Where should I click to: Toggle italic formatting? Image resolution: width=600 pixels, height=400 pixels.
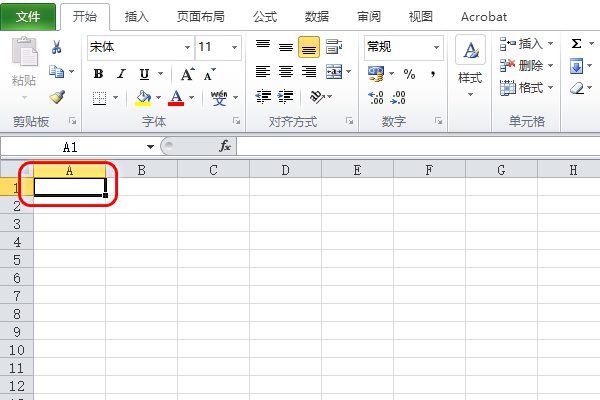(x=122, y=73)
